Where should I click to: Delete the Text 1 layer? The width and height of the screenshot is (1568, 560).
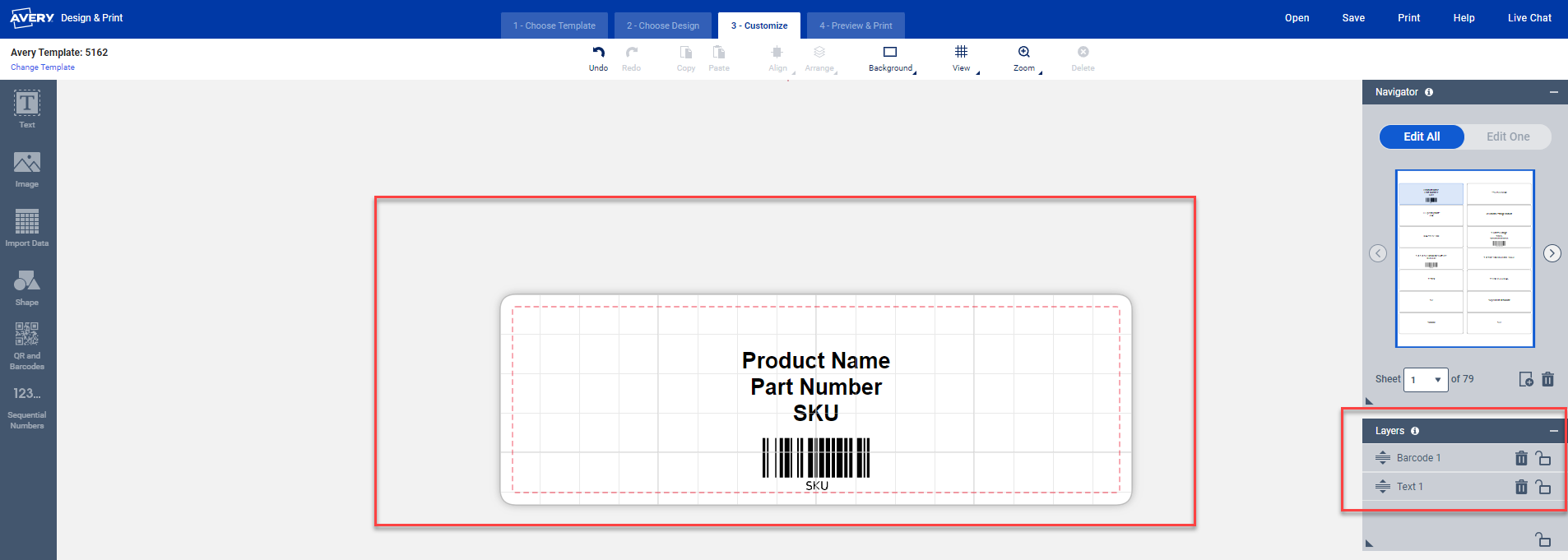1521,487
